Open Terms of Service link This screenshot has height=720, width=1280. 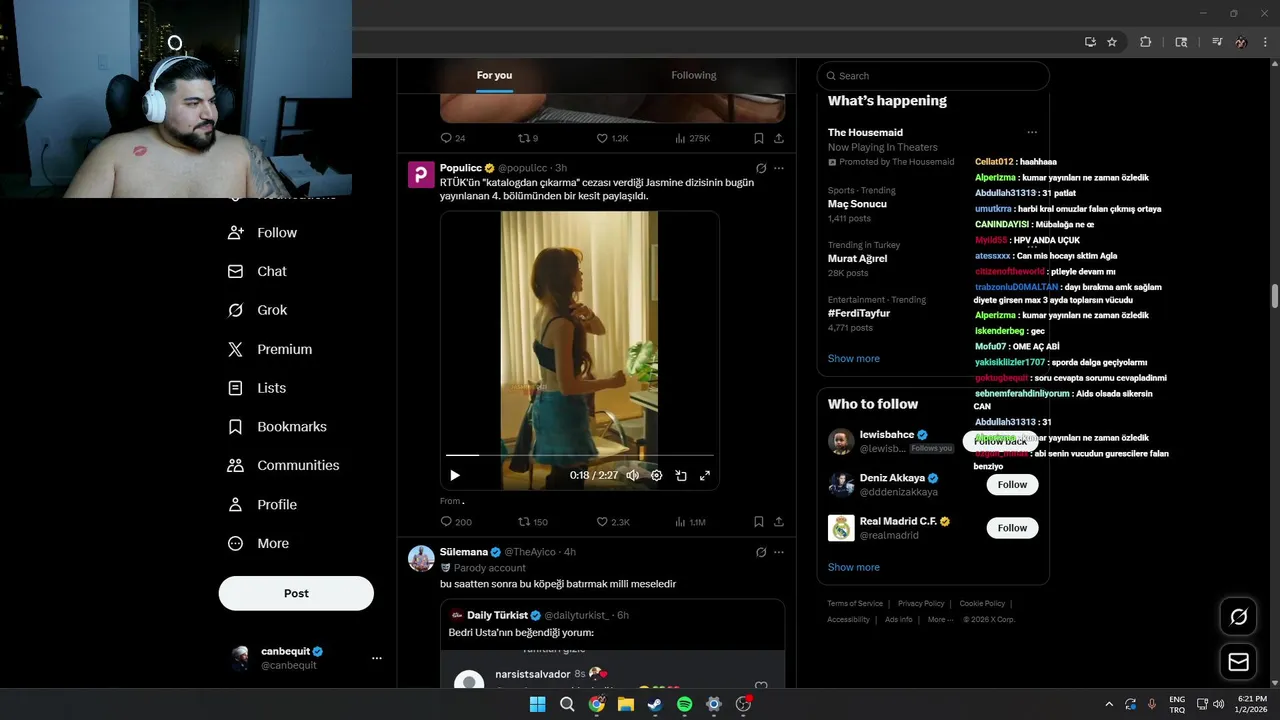point(855,604)
